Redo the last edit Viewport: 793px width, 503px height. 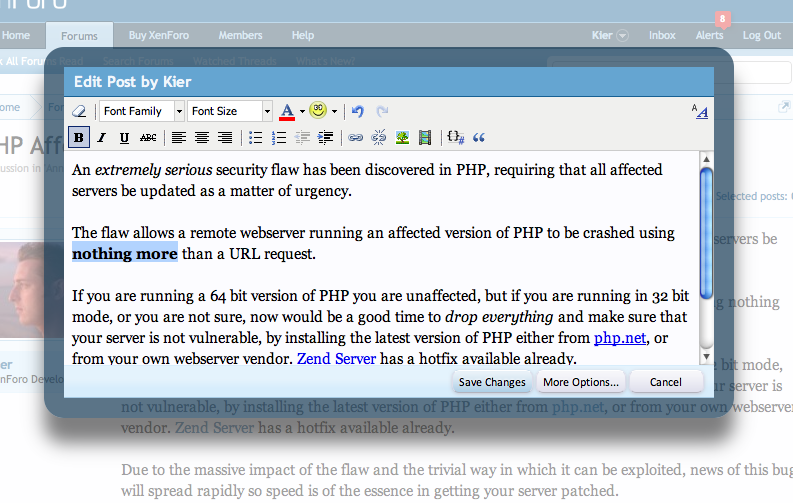[x=382, y=111]
